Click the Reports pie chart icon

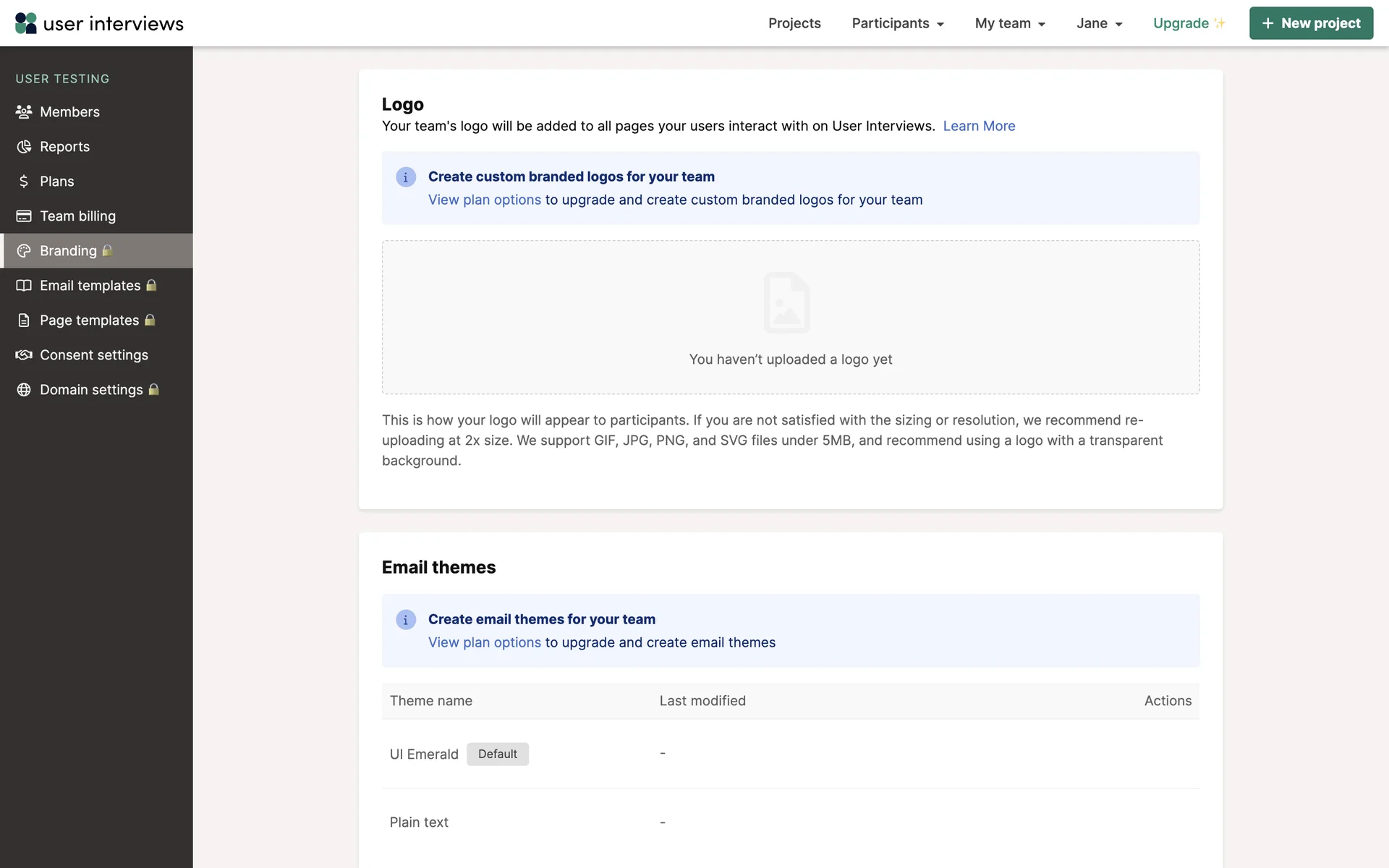click(24, 147)
